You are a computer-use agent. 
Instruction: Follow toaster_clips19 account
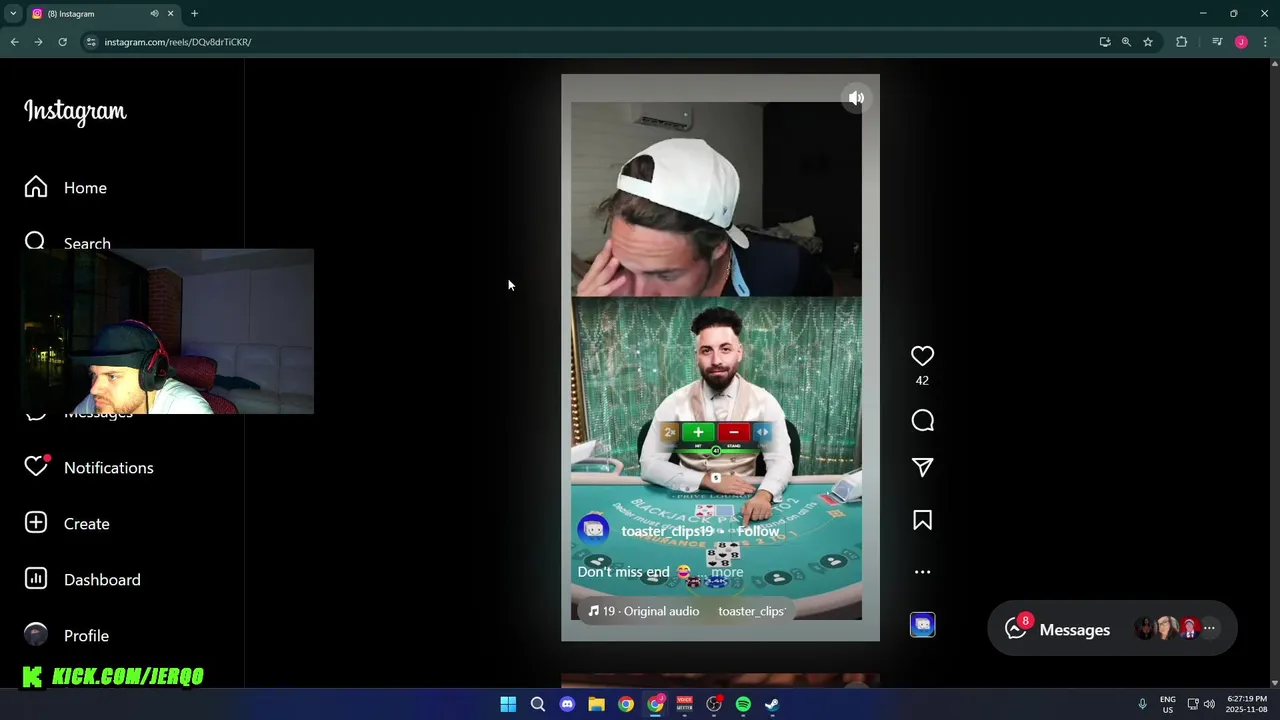(758, 531)
